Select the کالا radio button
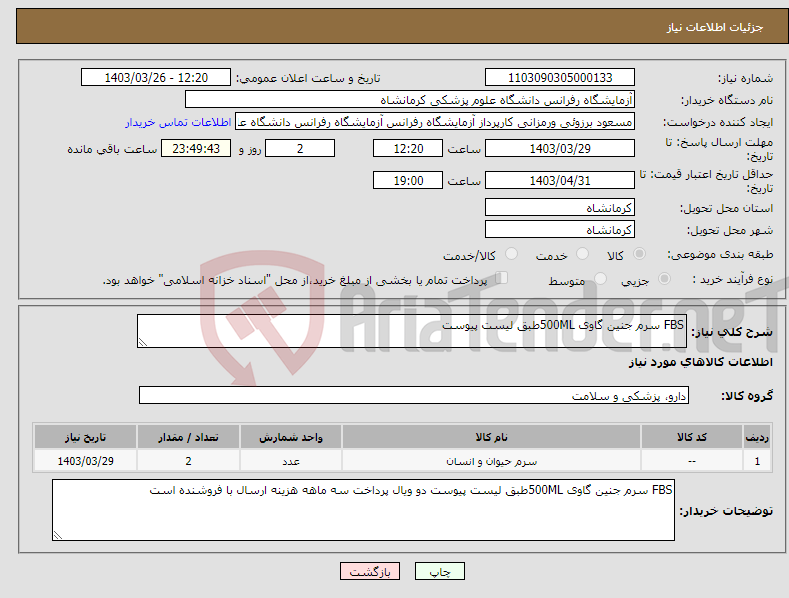 tap(639, 254)
